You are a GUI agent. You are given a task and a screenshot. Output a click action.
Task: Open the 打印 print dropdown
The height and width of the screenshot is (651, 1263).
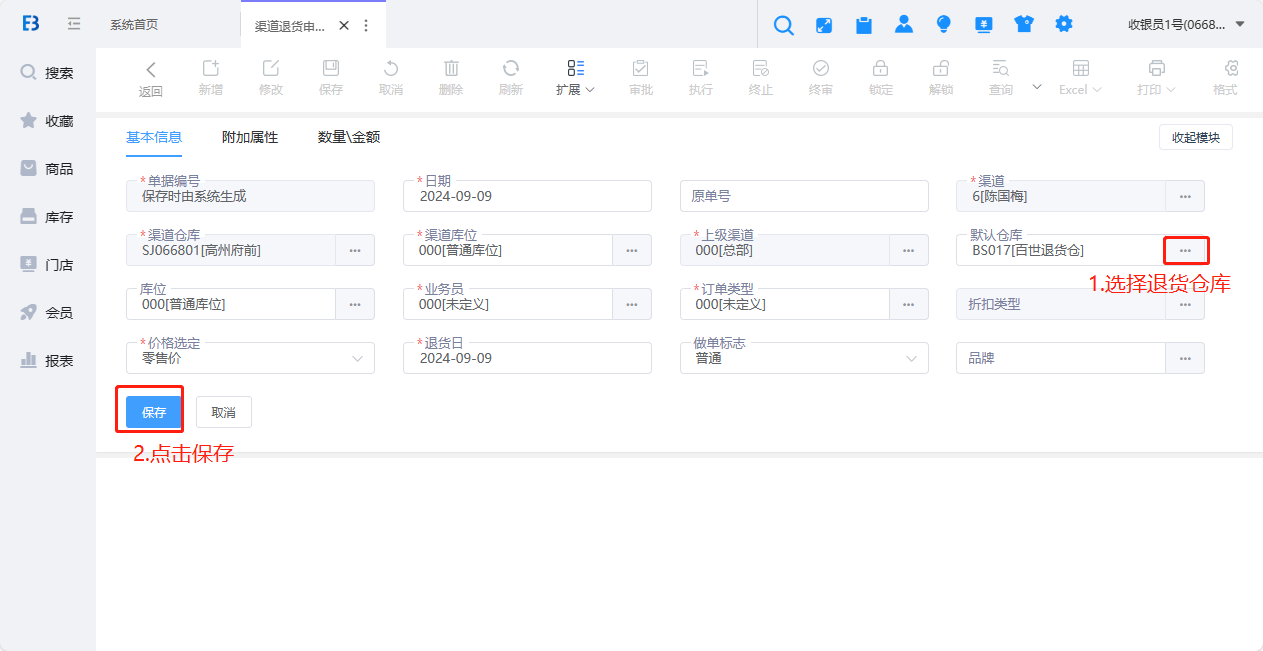click(1156, 78)
